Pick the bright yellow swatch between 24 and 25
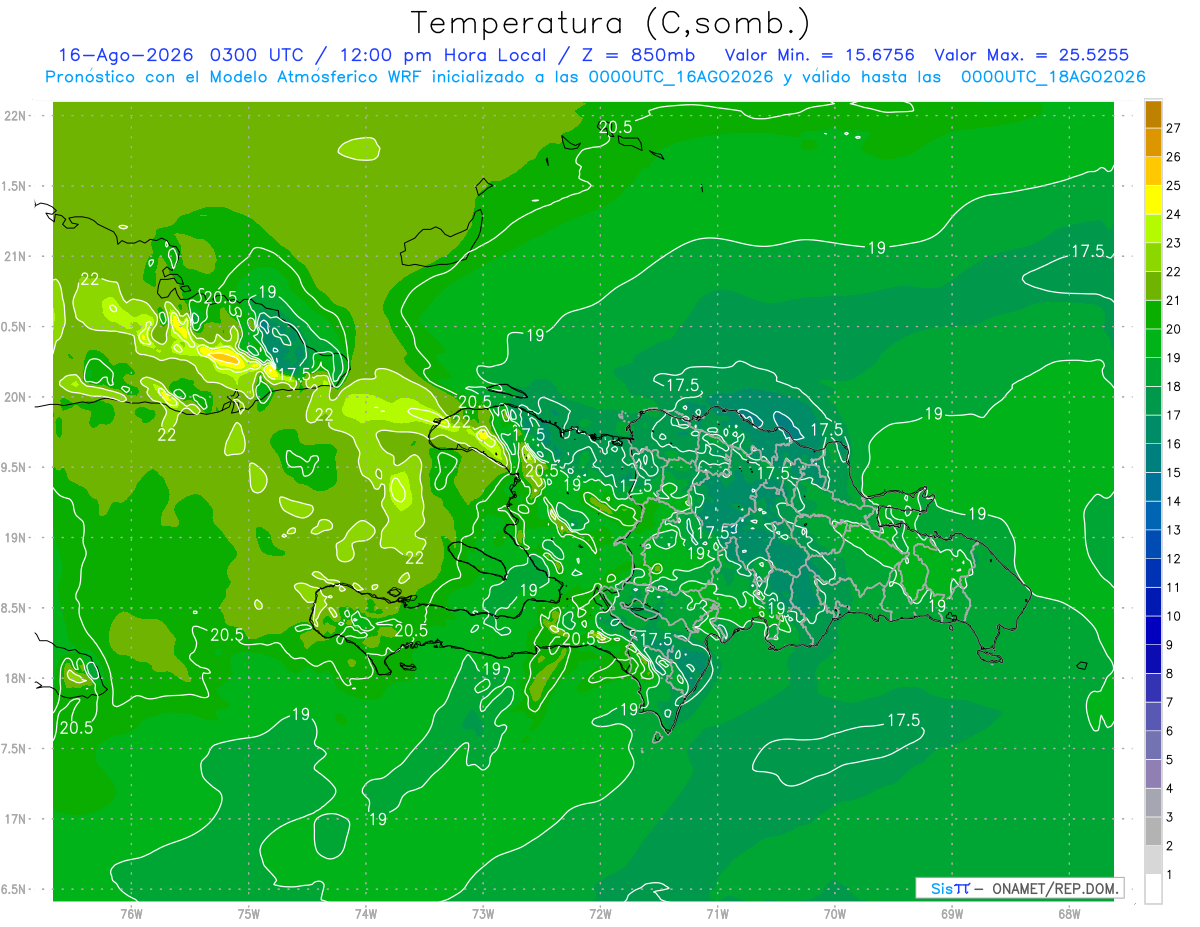 pos(1153,200)
